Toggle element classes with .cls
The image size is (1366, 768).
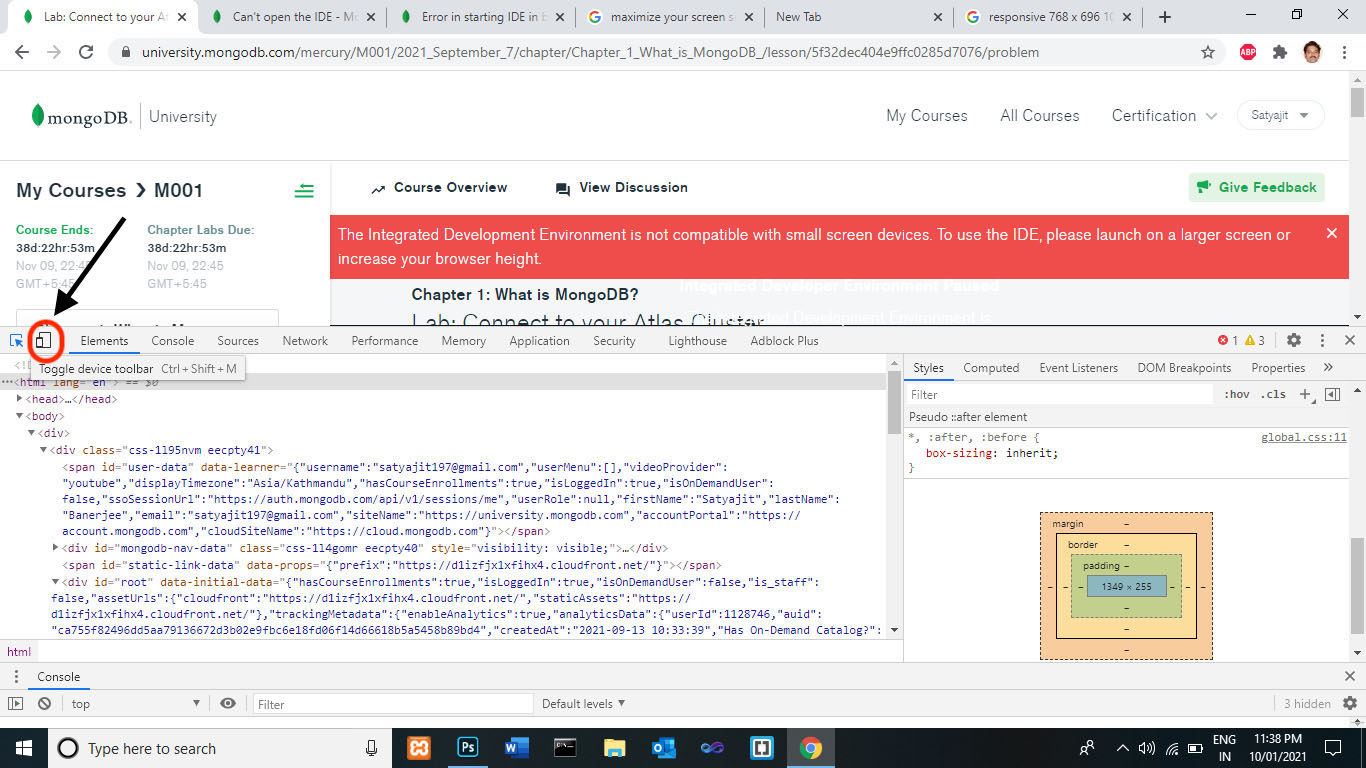pyautogui.click(x=1271, y=394)
